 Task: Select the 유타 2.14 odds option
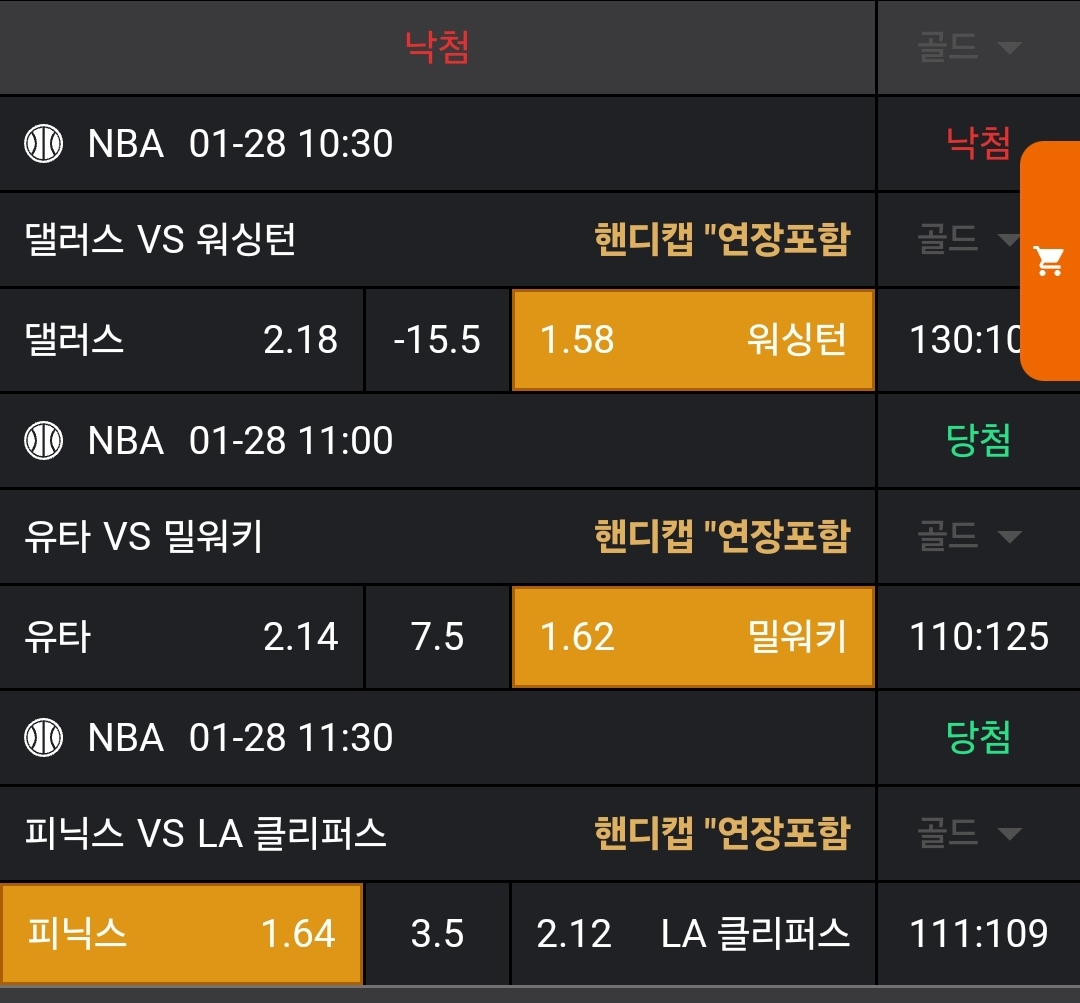[x=181, y=637]
